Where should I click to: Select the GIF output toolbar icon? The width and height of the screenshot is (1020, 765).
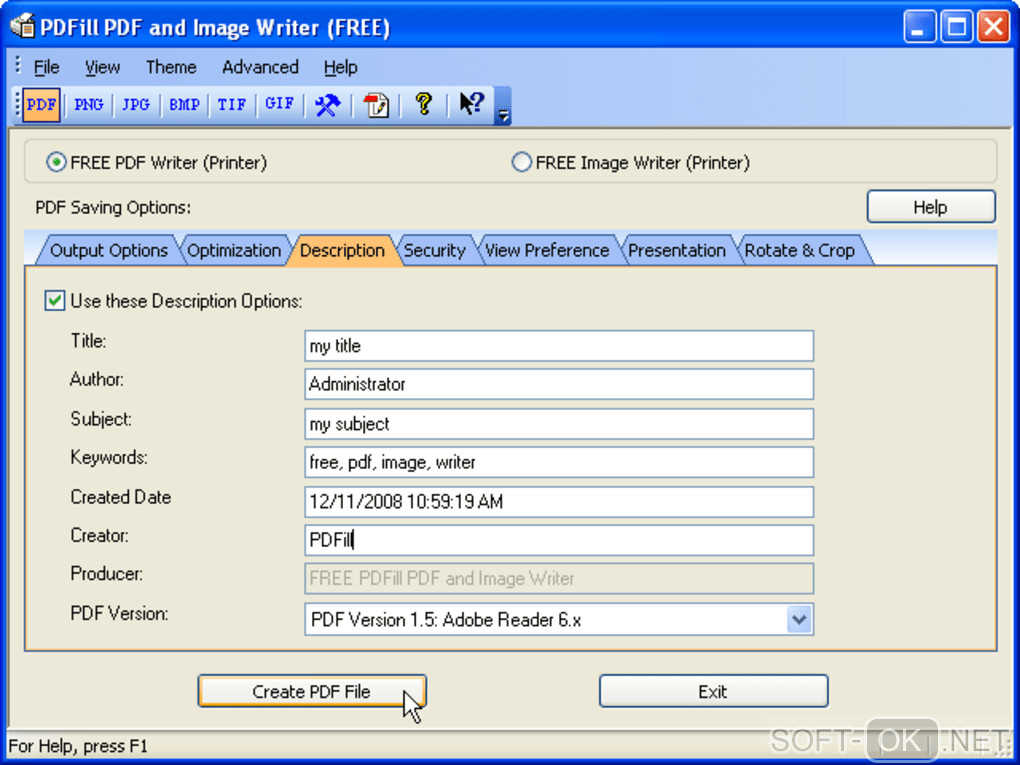pyautogui.click(x=280, y=105)
